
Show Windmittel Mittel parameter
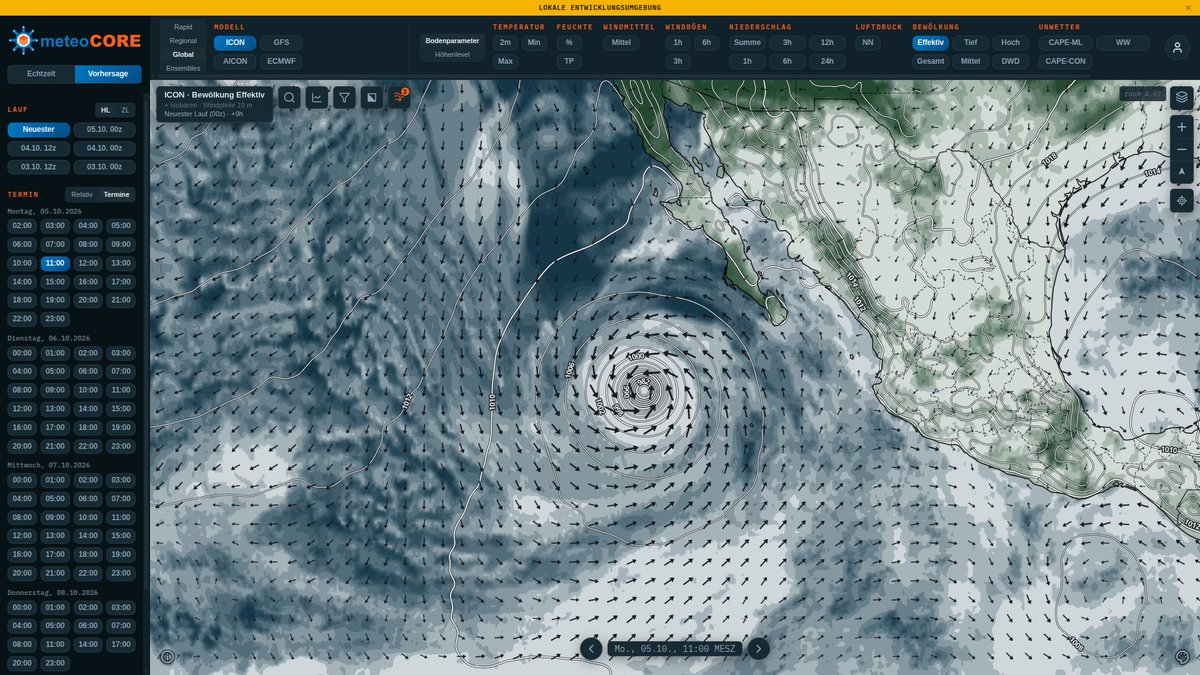click(x=621, y=43)
